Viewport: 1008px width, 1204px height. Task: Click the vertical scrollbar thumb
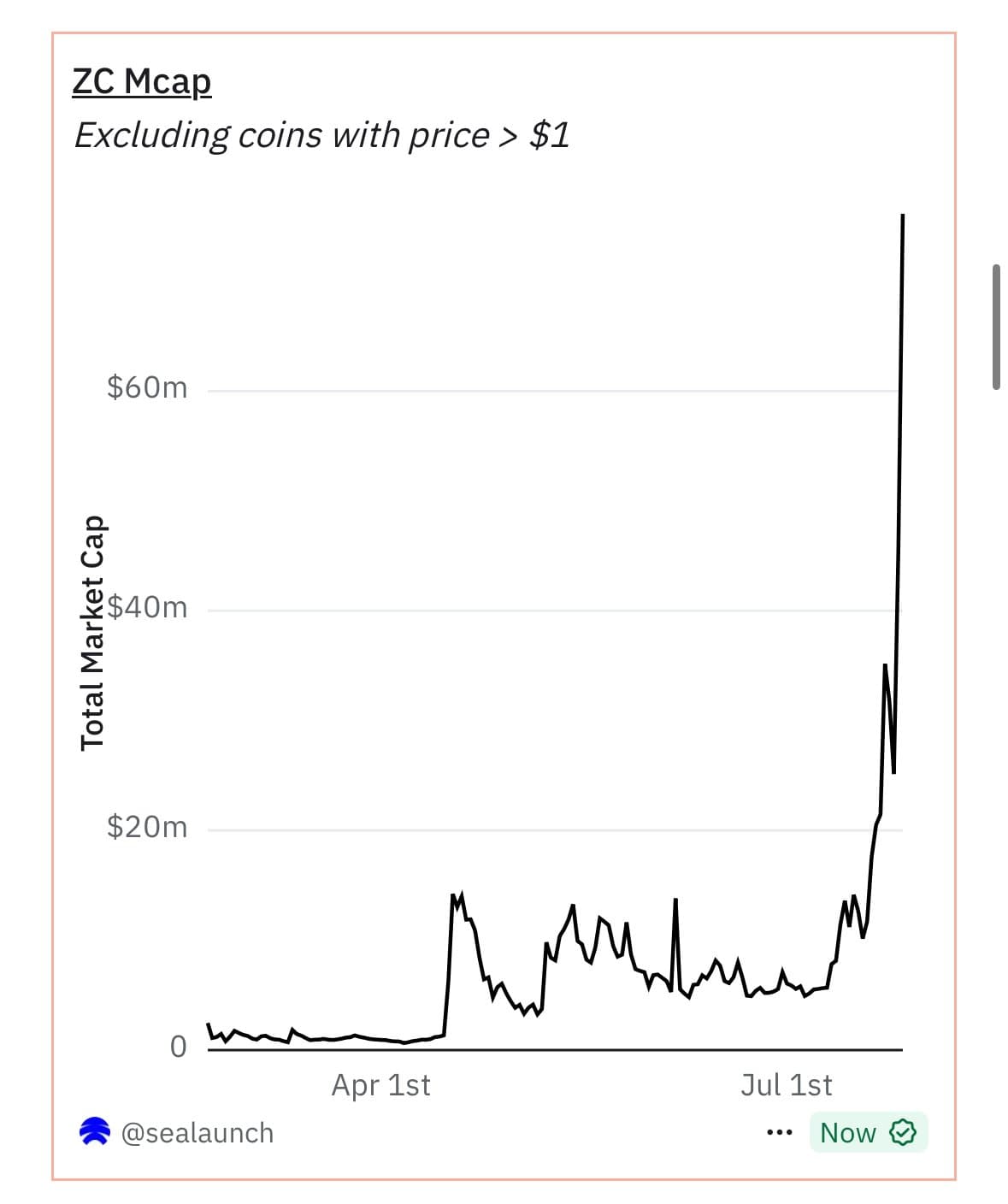tap(996, 327)
